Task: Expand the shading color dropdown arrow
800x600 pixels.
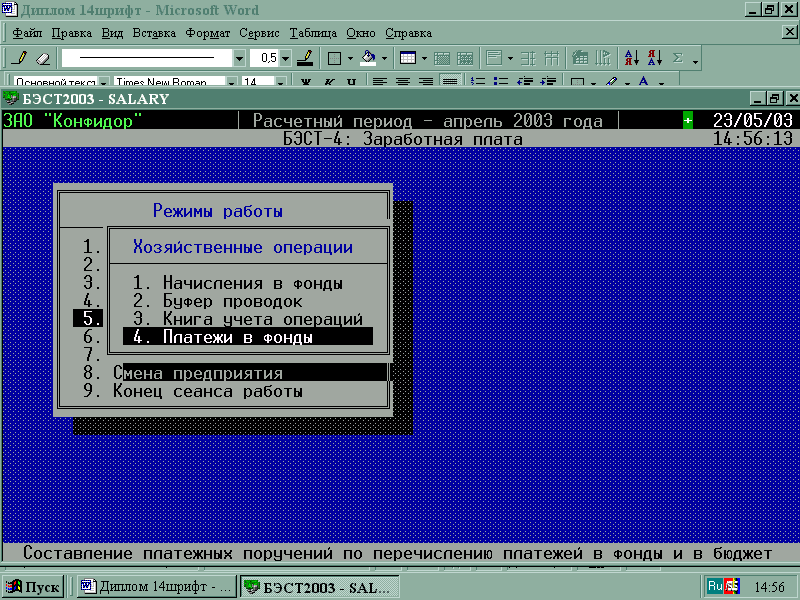Action: click(x=384, y=58)
